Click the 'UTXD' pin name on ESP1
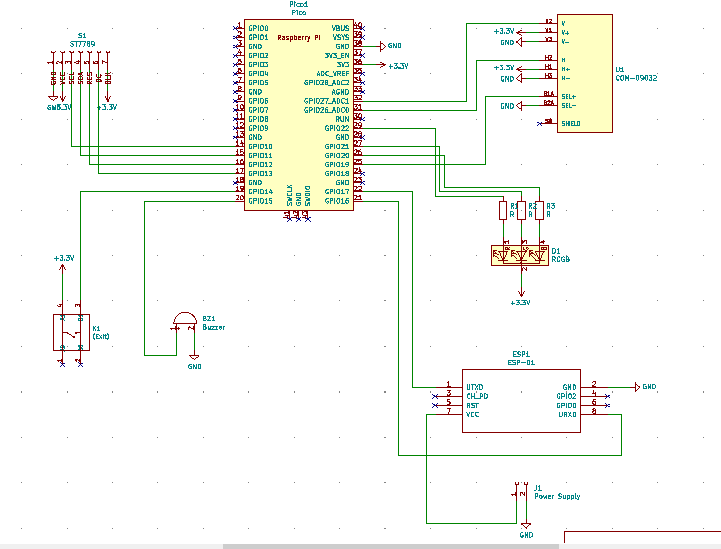The height and width of the screenshot is (549, 721). tap(475, 387)
